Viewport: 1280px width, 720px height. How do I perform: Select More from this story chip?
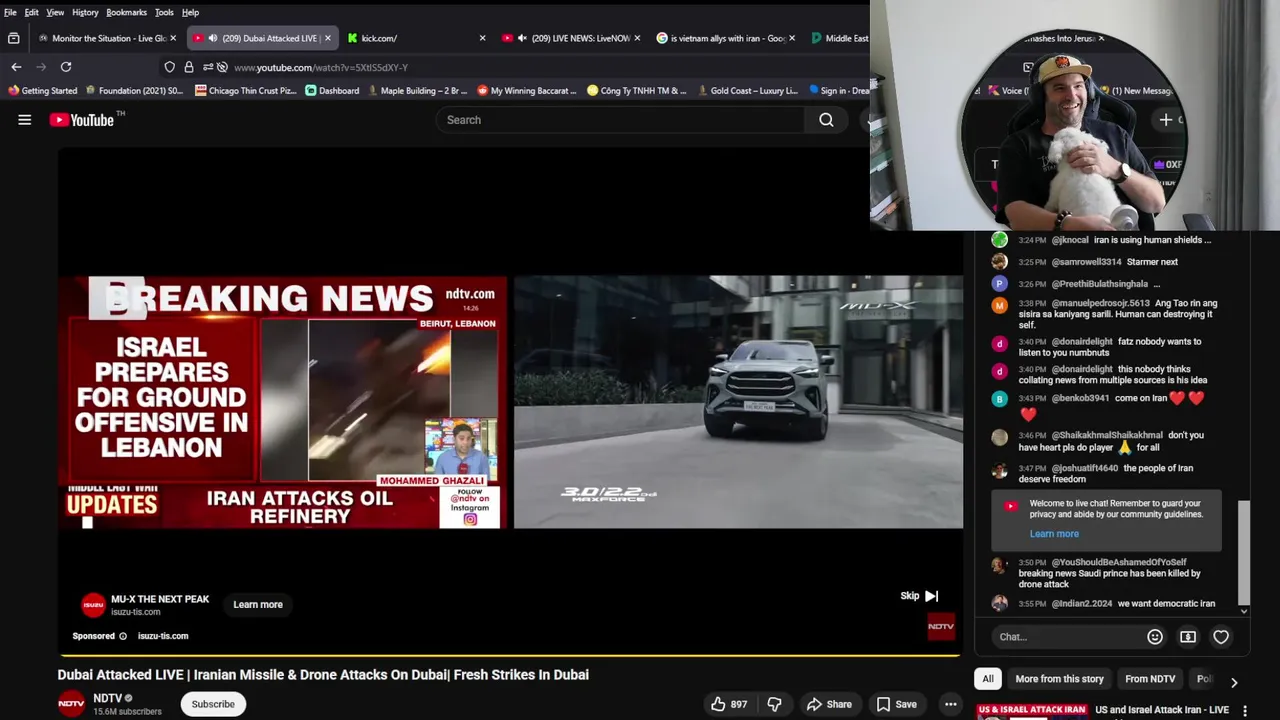(x=1059, y=679)
